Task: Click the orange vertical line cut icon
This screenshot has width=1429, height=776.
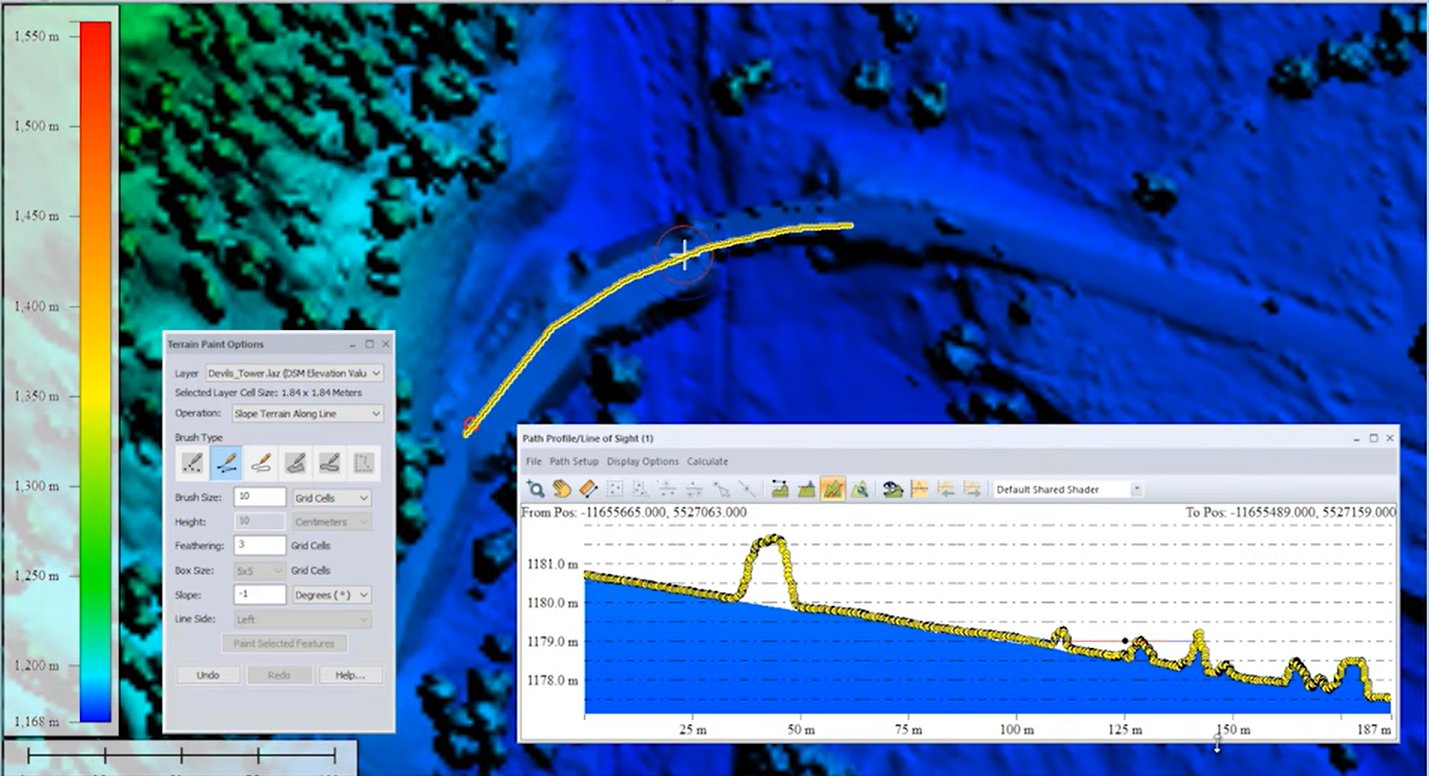Action: pos(919,489)
